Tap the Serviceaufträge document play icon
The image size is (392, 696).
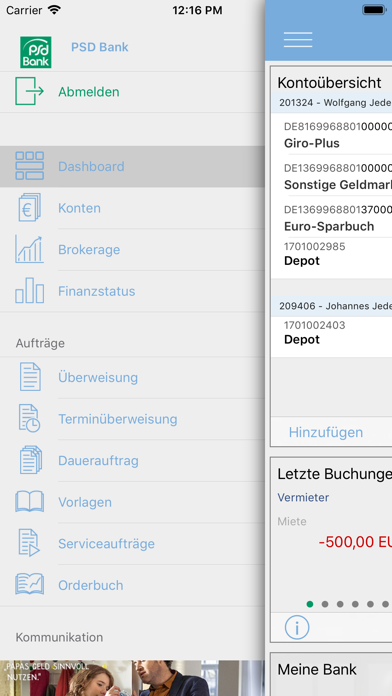[29, 543]
